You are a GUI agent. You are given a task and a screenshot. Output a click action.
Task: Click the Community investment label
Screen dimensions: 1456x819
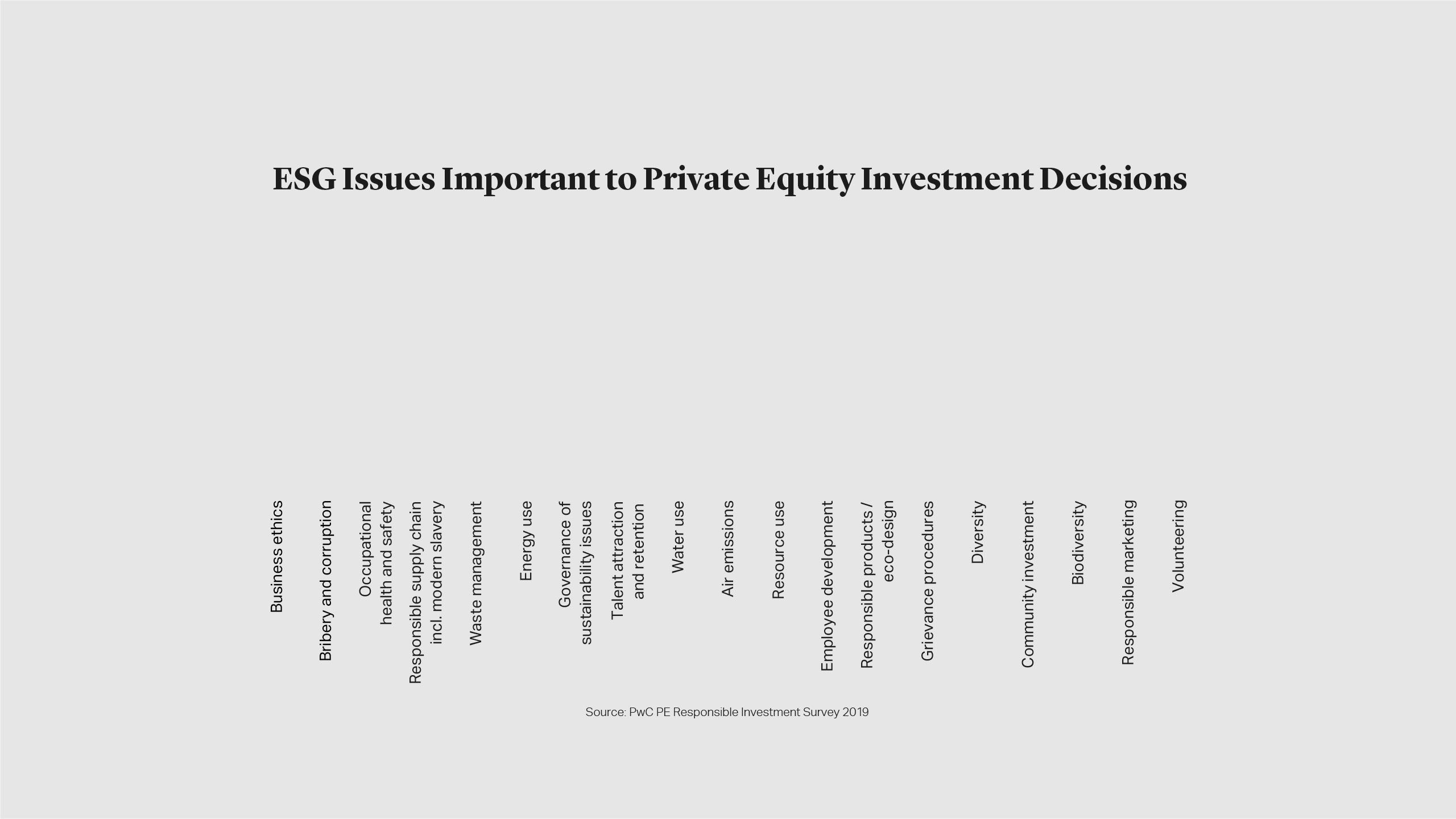tap(1027, 584)
